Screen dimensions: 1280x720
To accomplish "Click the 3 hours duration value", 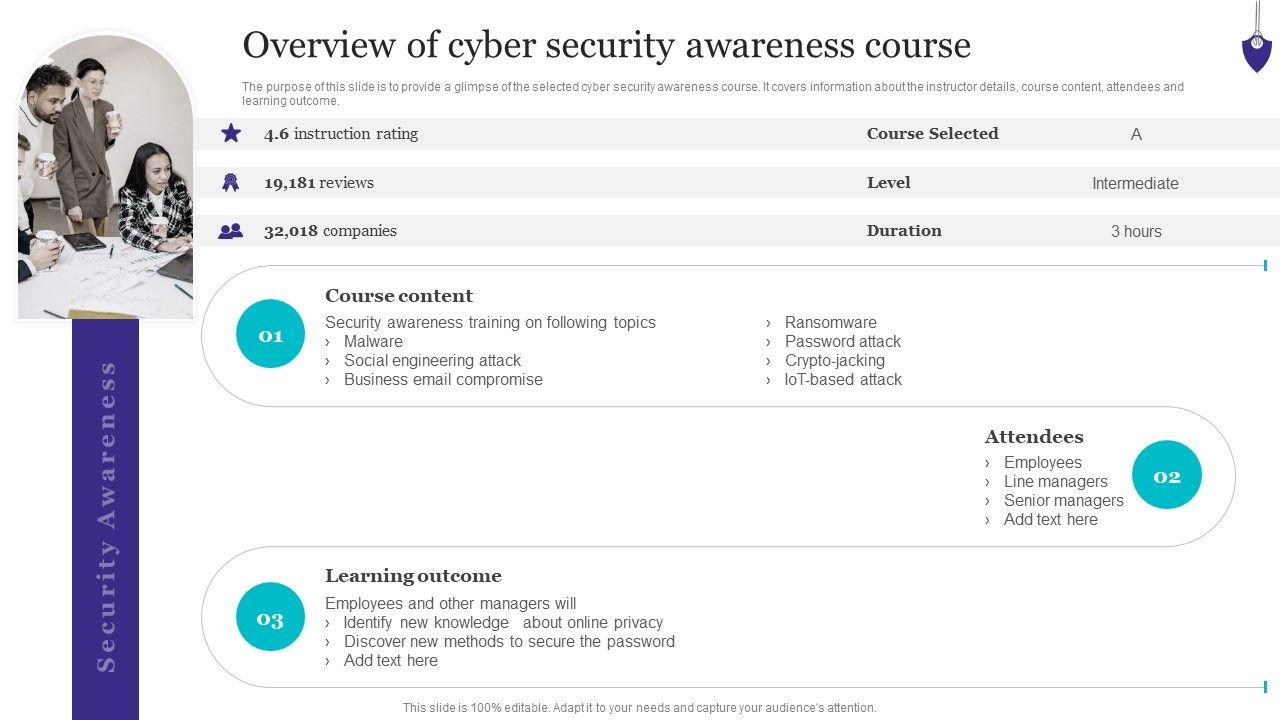I will [1136, 231].
